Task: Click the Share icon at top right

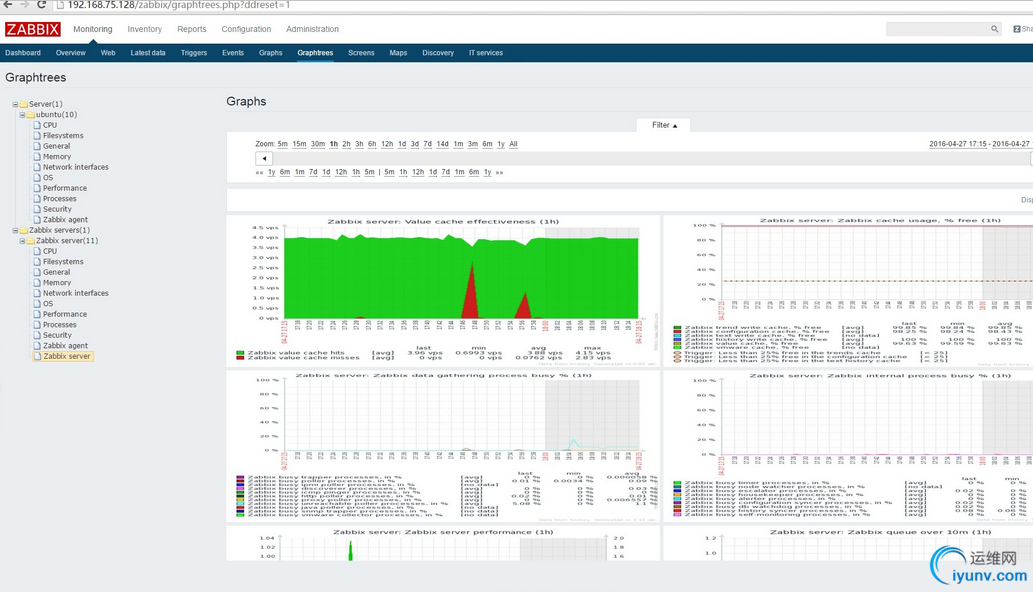Action: [x=1024, y=30]
